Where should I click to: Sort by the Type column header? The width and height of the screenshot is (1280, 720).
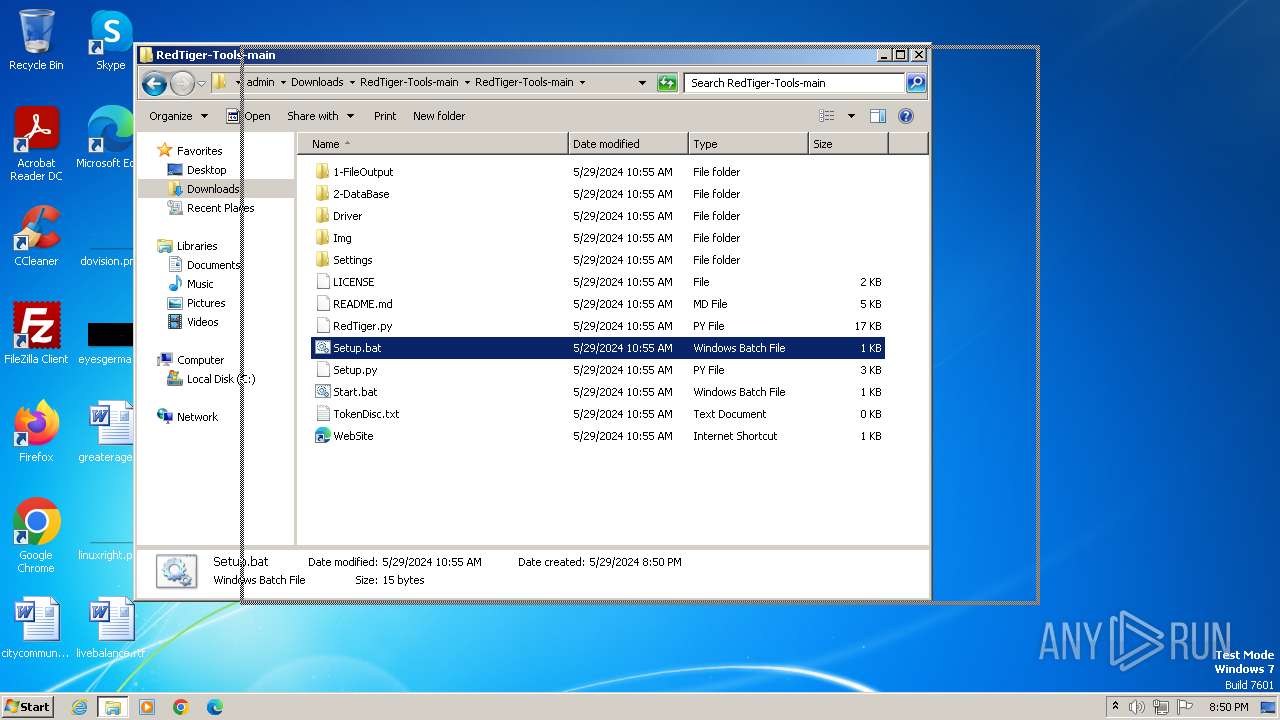click(x=748, y=144)
